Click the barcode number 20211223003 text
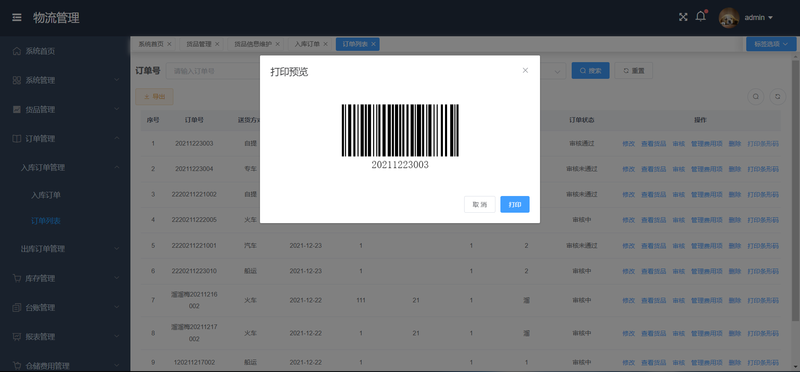800x372 pixels. coord(400,165)
